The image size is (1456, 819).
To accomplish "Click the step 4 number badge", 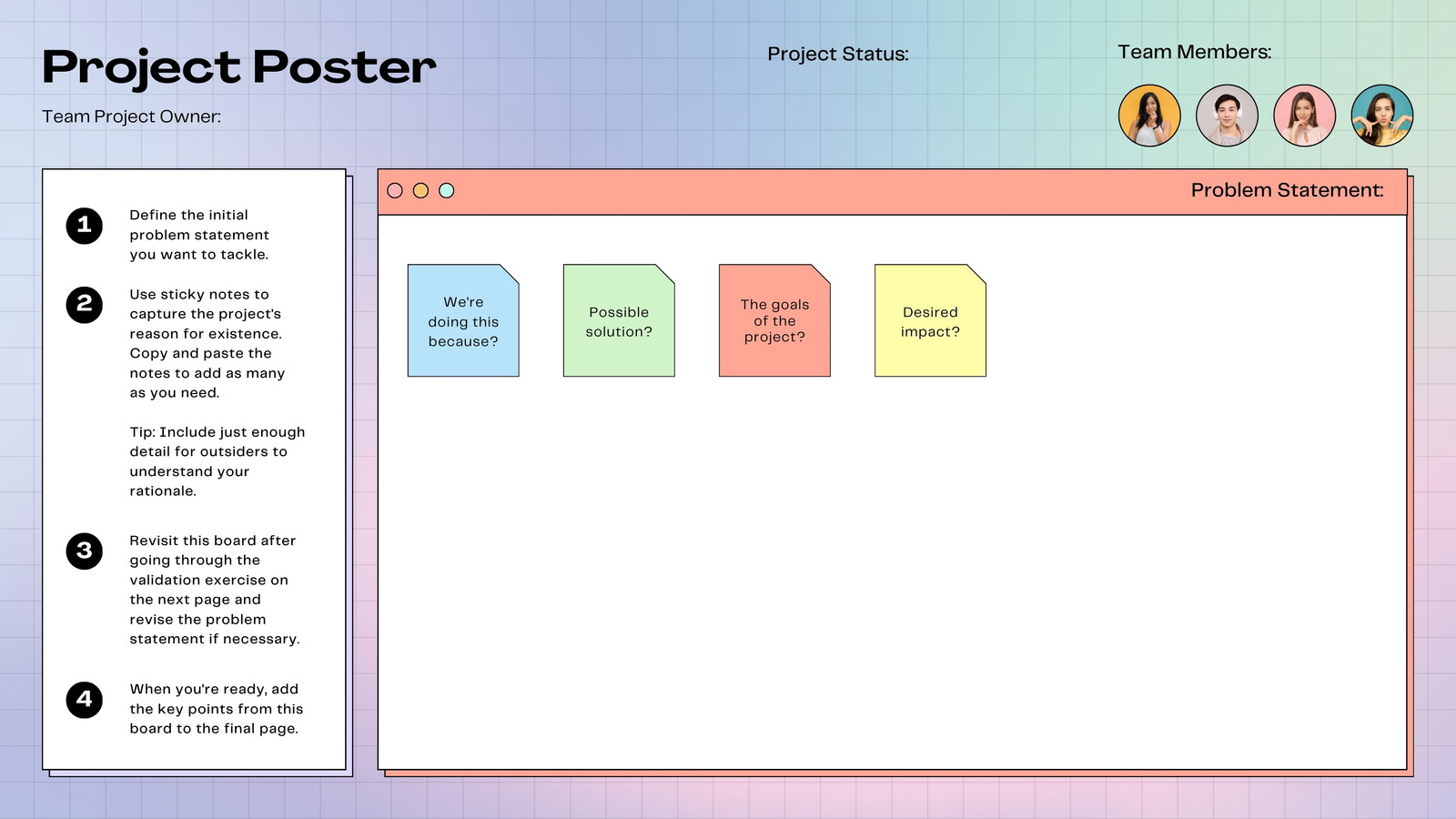I will tap(85, 700).
